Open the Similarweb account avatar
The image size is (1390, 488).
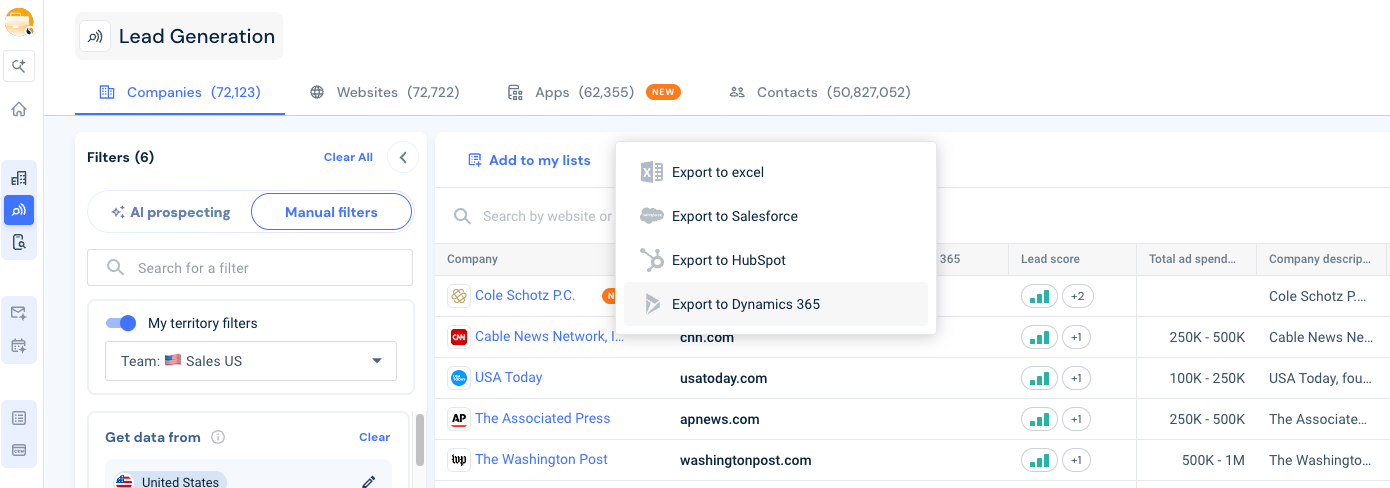coord(19,22)
